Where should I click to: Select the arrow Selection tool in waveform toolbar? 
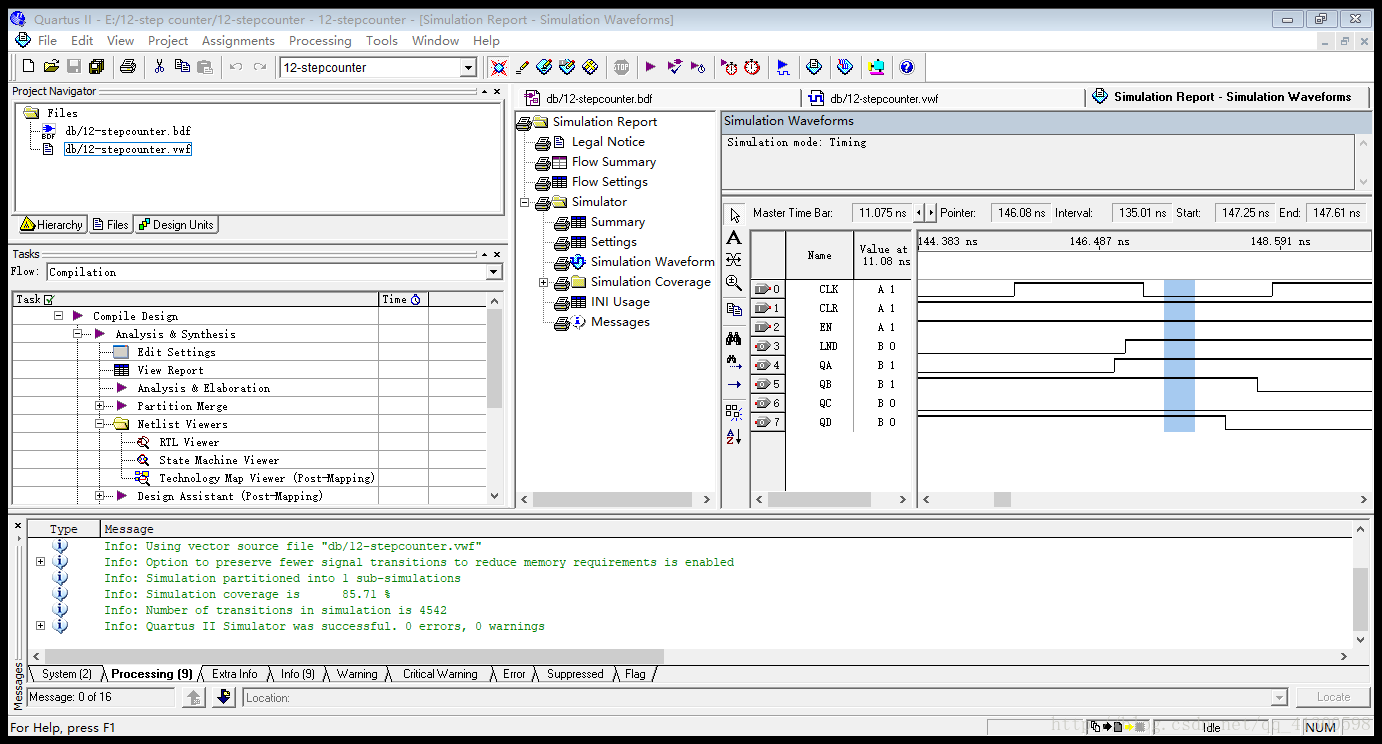click(734, 215)
